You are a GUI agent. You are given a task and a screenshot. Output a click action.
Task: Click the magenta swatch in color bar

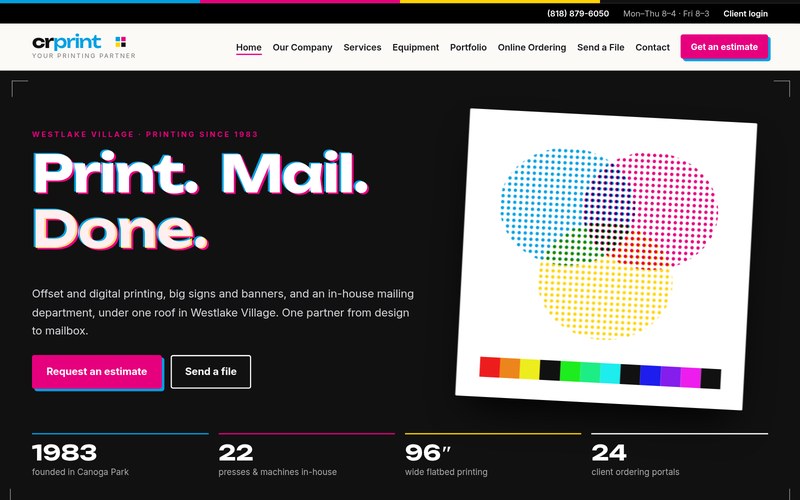(690, 378)
